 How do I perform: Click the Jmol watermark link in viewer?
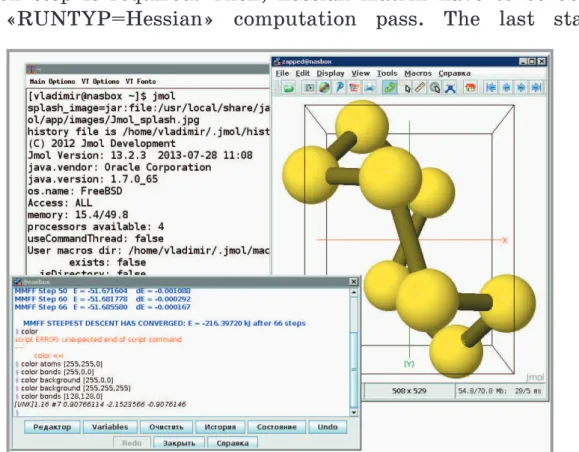pos(535,377)
